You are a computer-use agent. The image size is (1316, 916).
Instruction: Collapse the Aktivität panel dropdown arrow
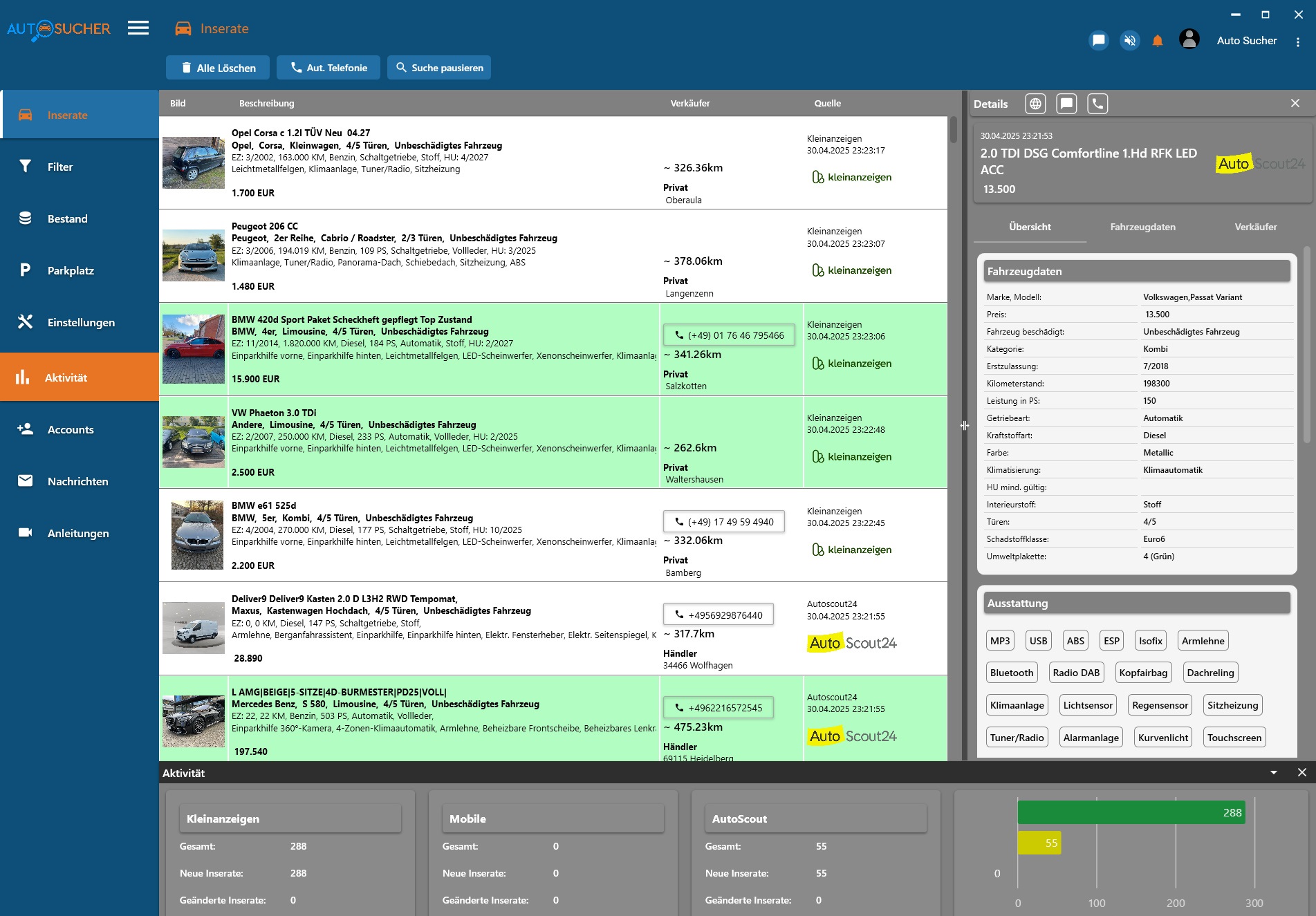(1274, 773)
